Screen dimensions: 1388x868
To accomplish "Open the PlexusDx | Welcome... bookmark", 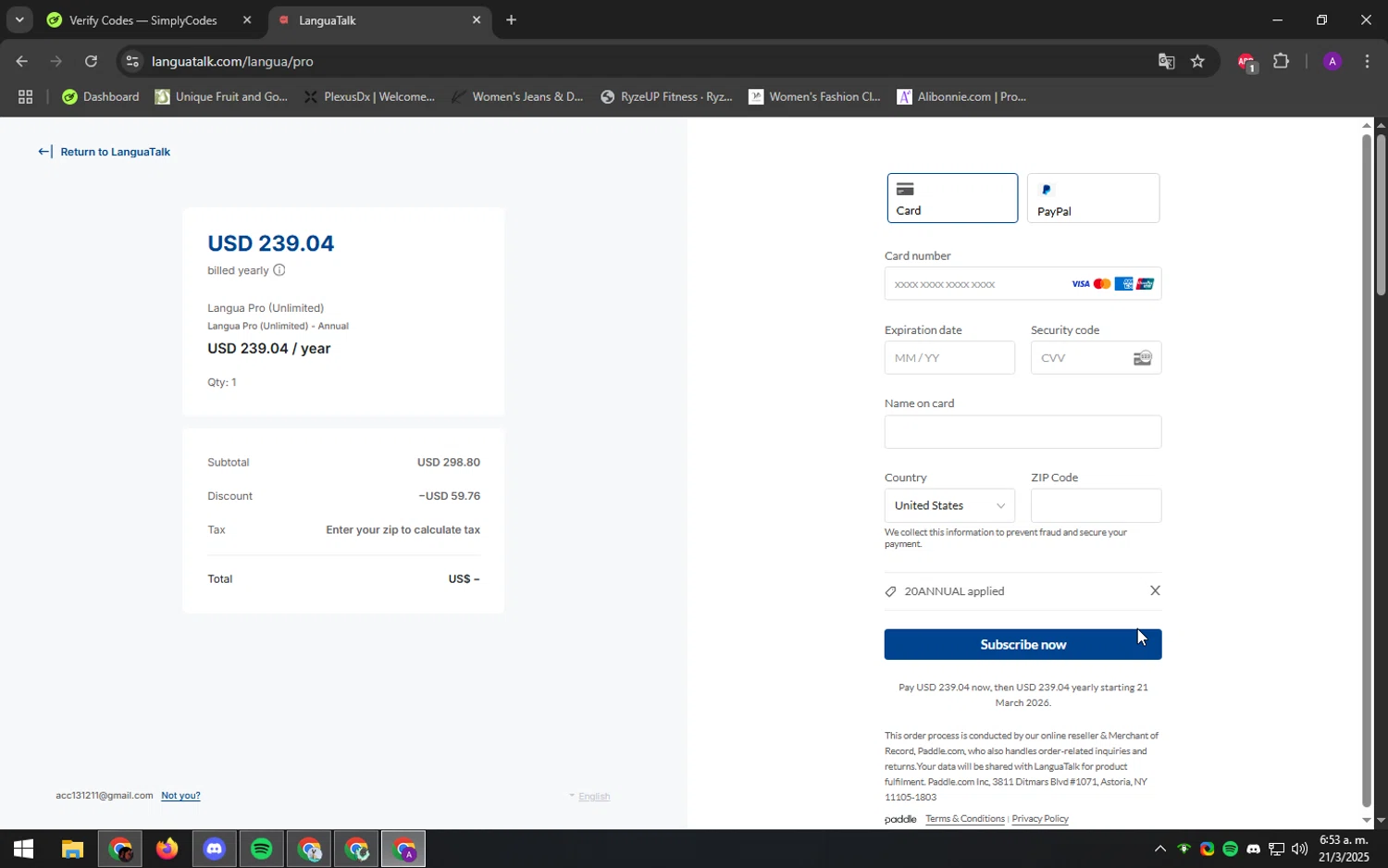I will (369, 97).
